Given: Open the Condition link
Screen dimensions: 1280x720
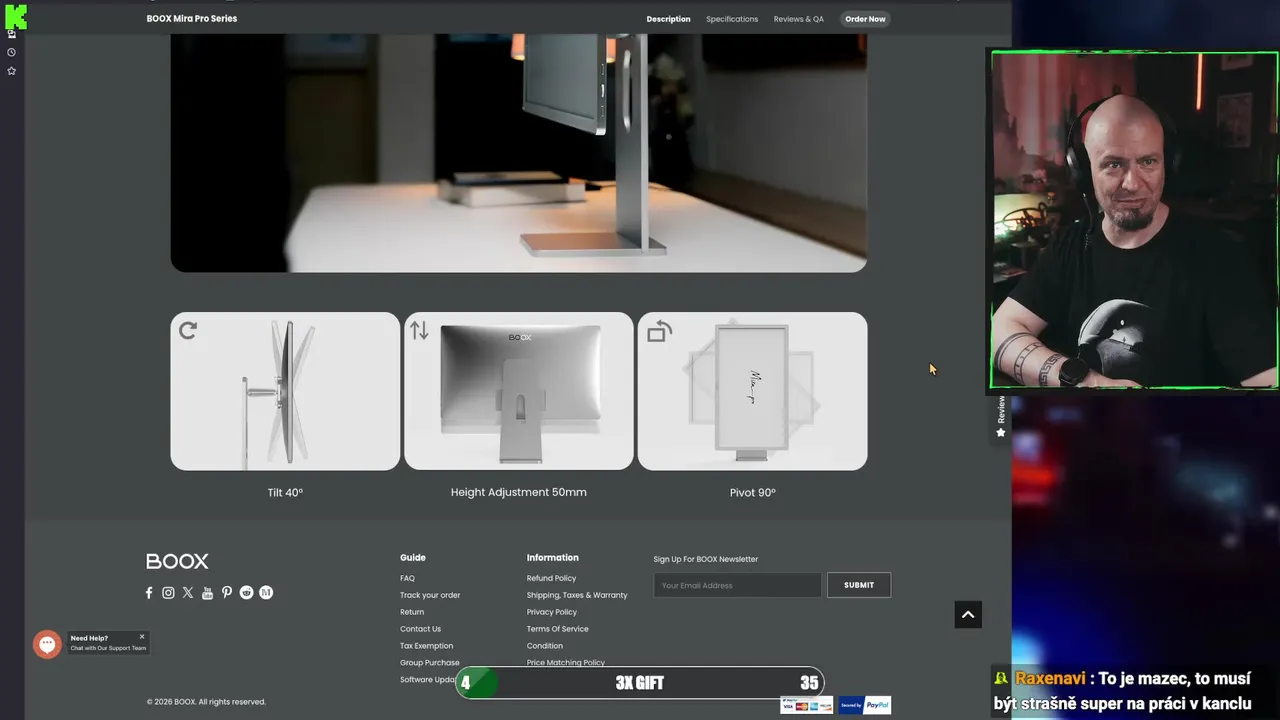Looking at the screenshot, I should coord(545,646).
